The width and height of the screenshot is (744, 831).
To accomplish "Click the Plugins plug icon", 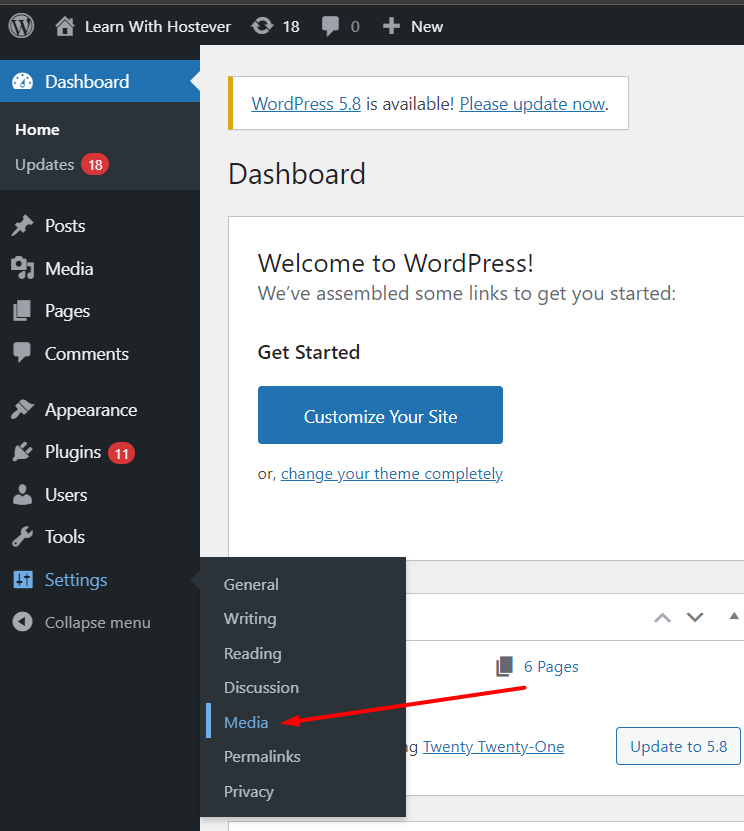I will tap(22, 452).
